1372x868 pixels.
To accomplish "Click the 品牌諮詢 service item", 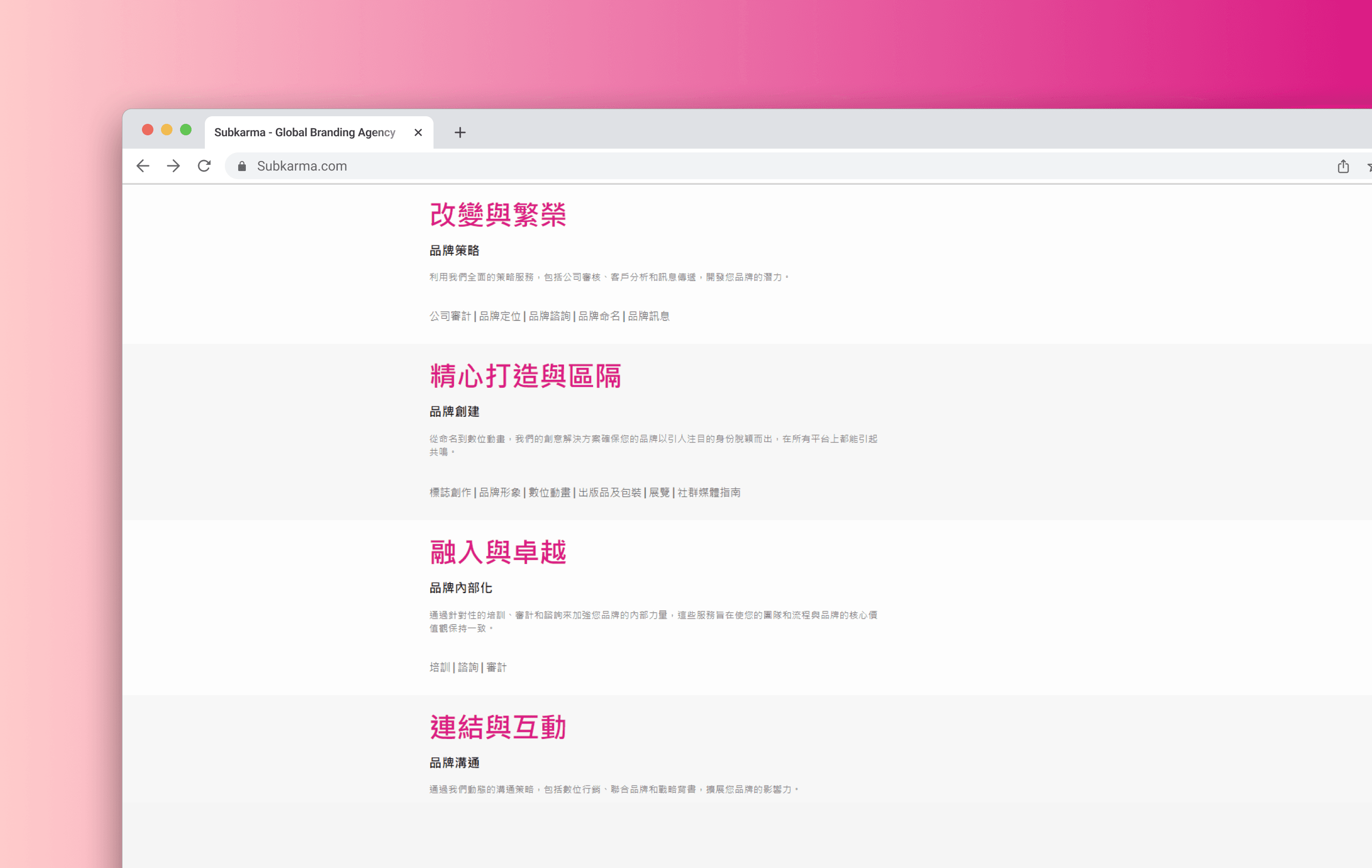I will pyautogui.click(x=549, y=316).
